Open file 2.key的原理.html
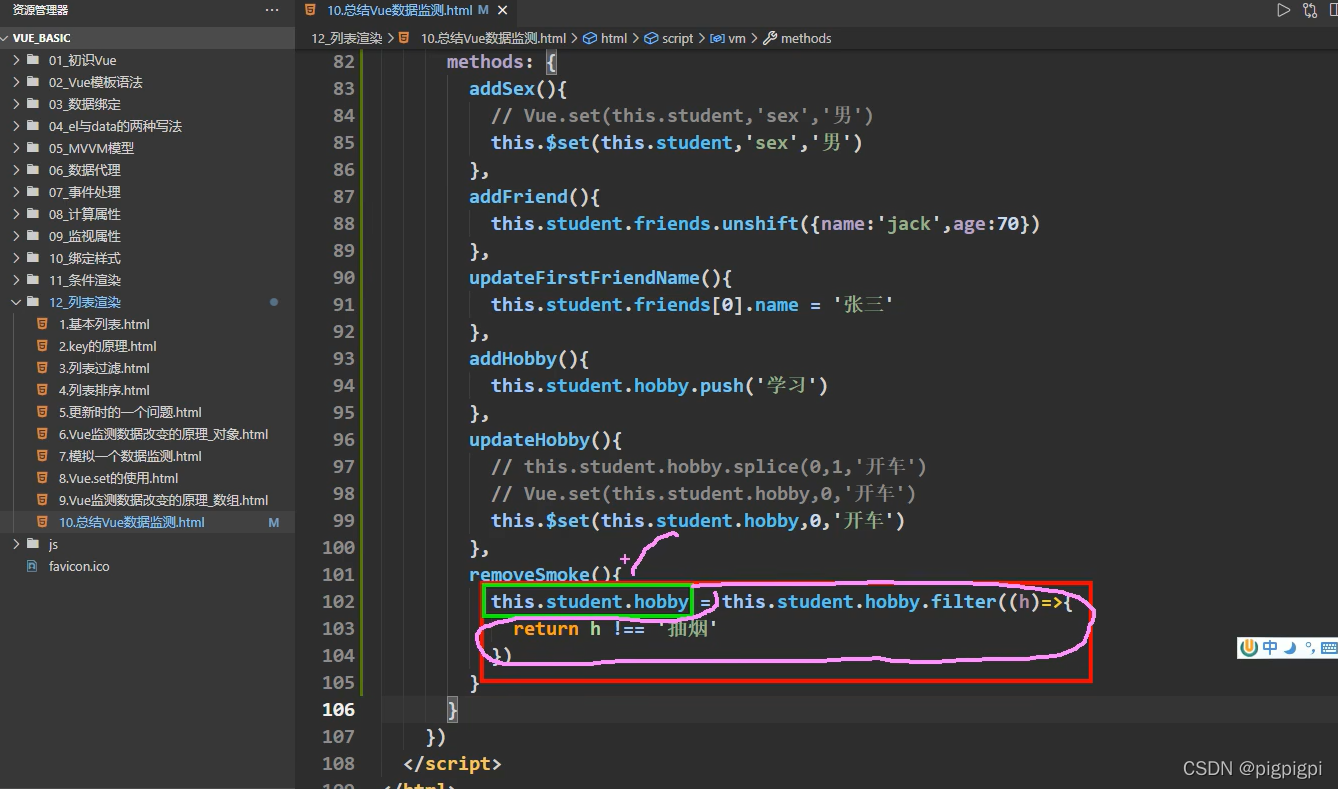This screenshot has height=789, width=1338. pyautogui.click(x=148, y=346)
